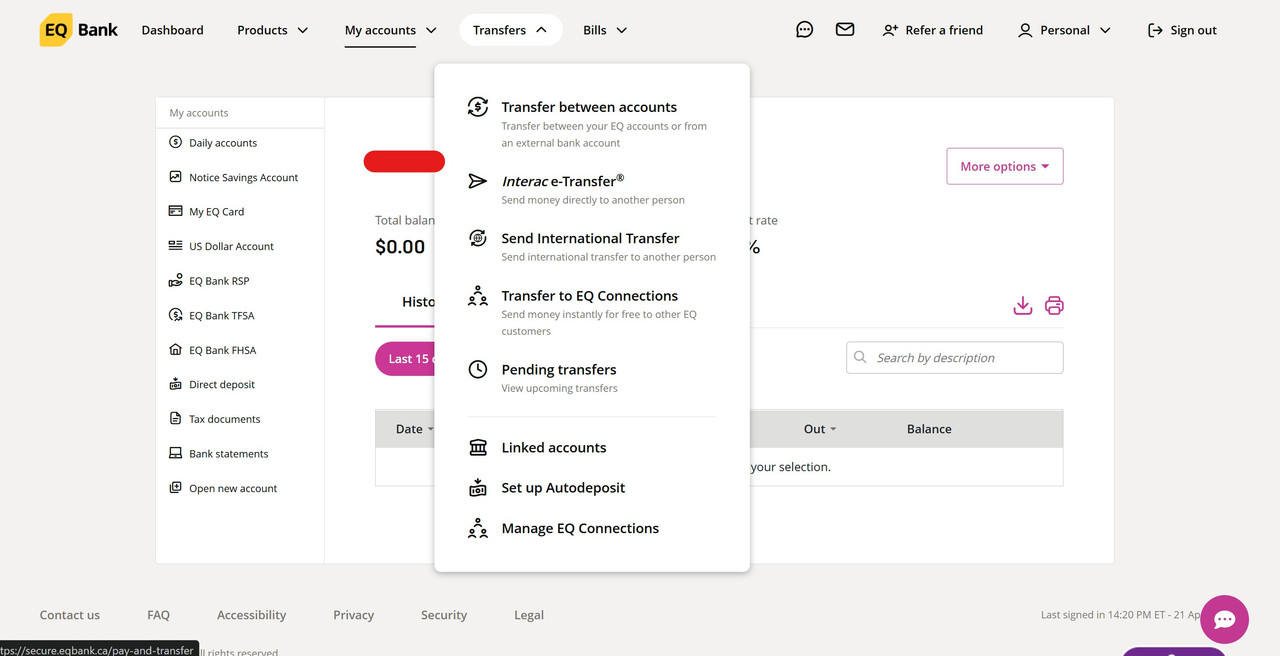Click the Direct deposit icon
This screenshot has width=1280, height=656.
(176, 384)
